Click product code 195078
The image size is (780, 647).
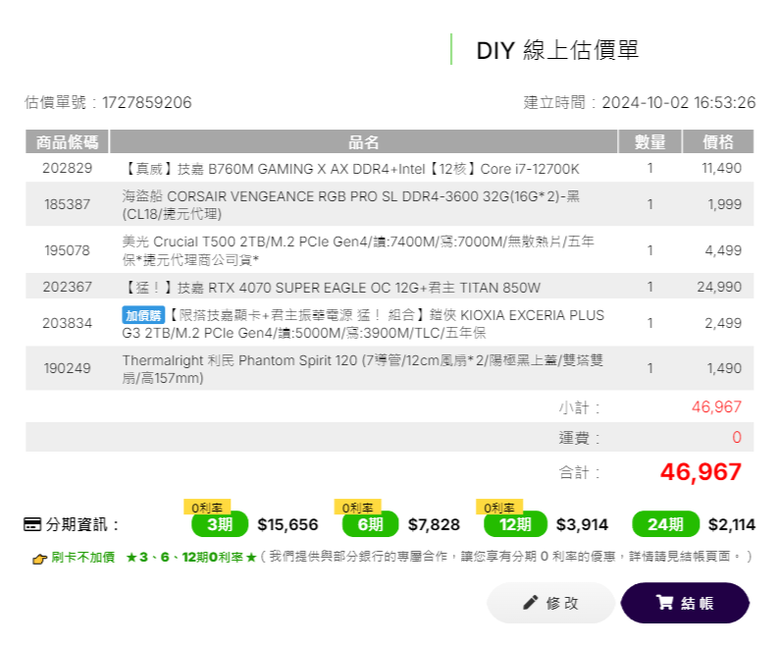[67, 250]
